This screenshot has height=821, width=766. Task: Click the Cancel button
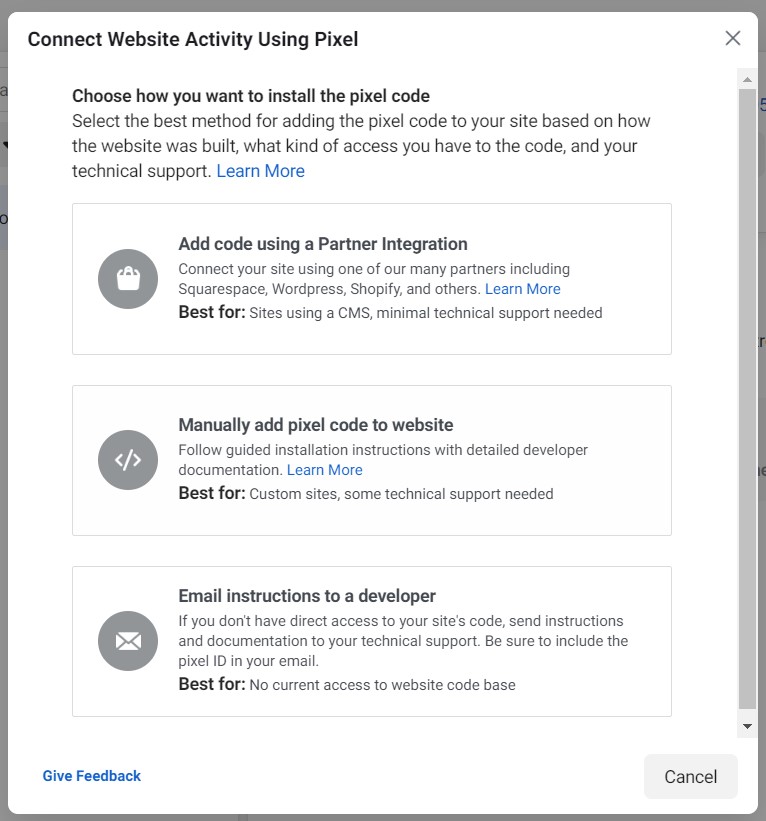click(x=691, y=776)
